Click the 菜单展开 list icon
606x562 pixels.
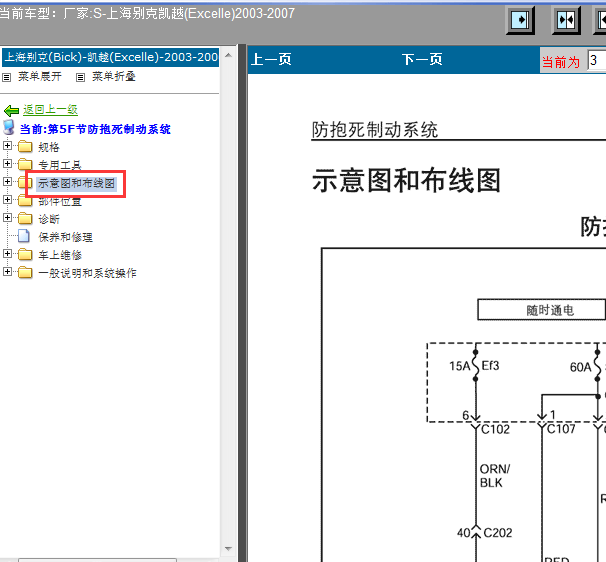[7, 77]
